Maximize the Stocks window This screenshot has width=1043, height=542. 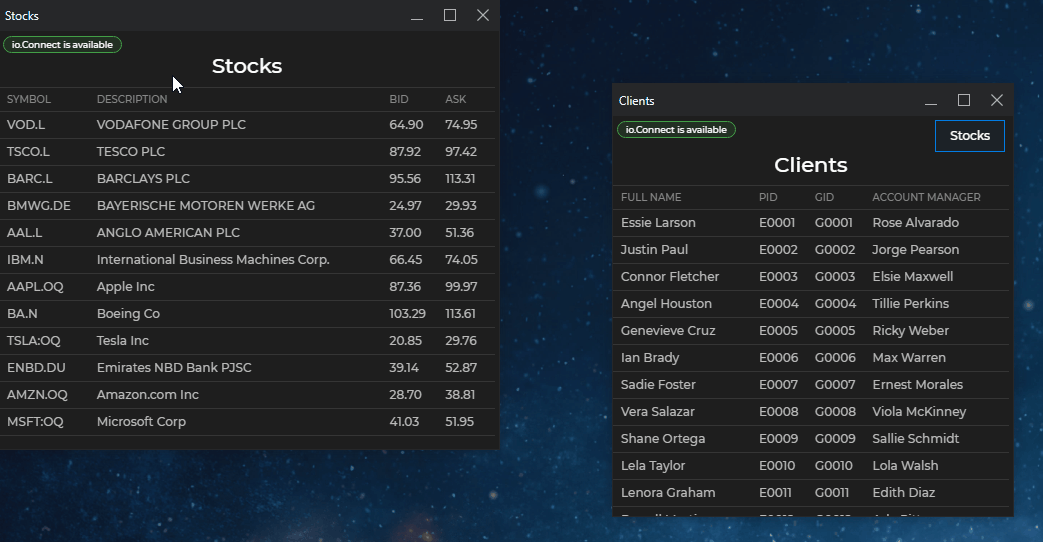[x=450, y=16]
